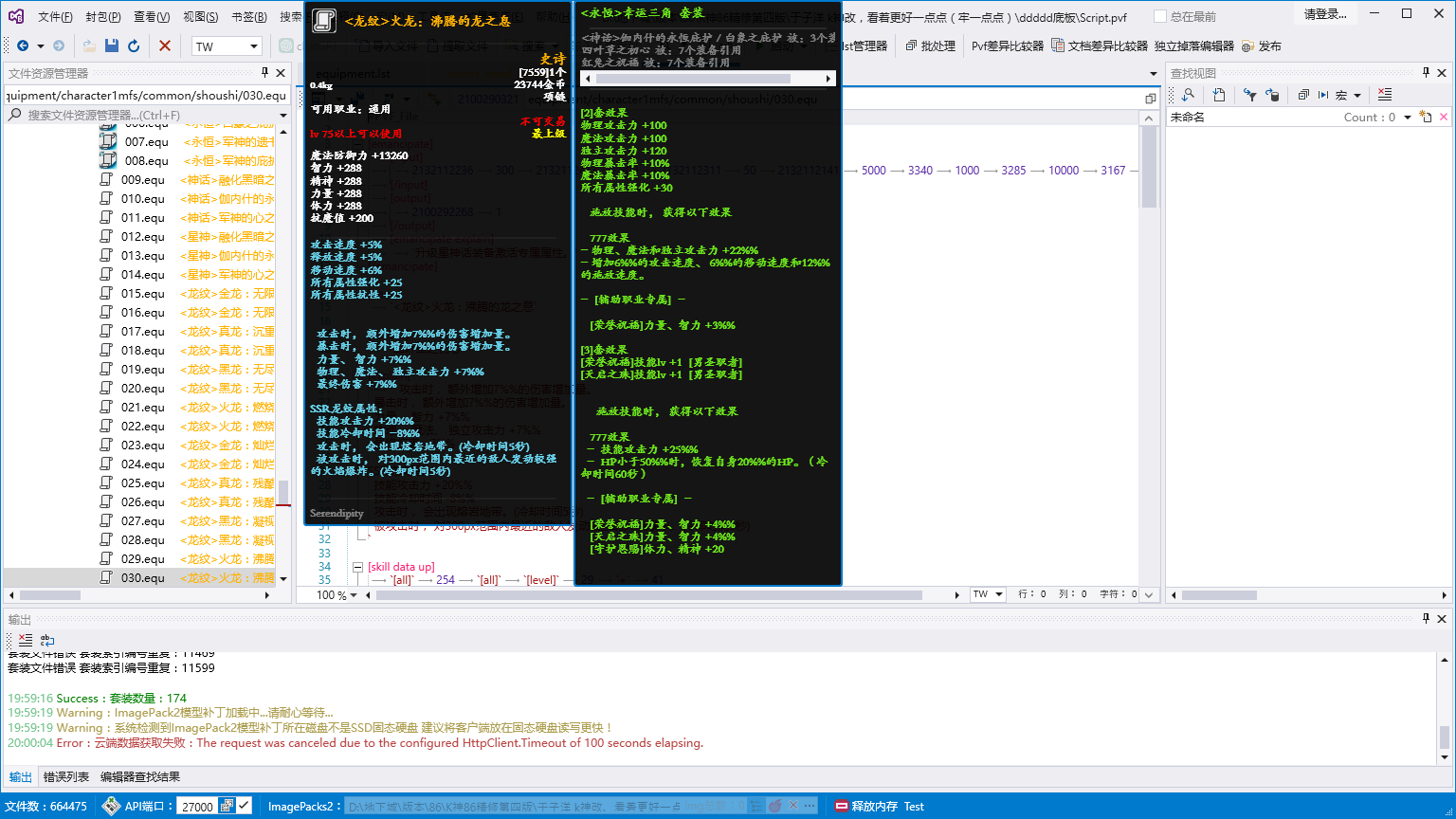Viewport: 1456px width, 819px height.
Task: Open the 100 % zoom dropdown
Action: (355, 595)
